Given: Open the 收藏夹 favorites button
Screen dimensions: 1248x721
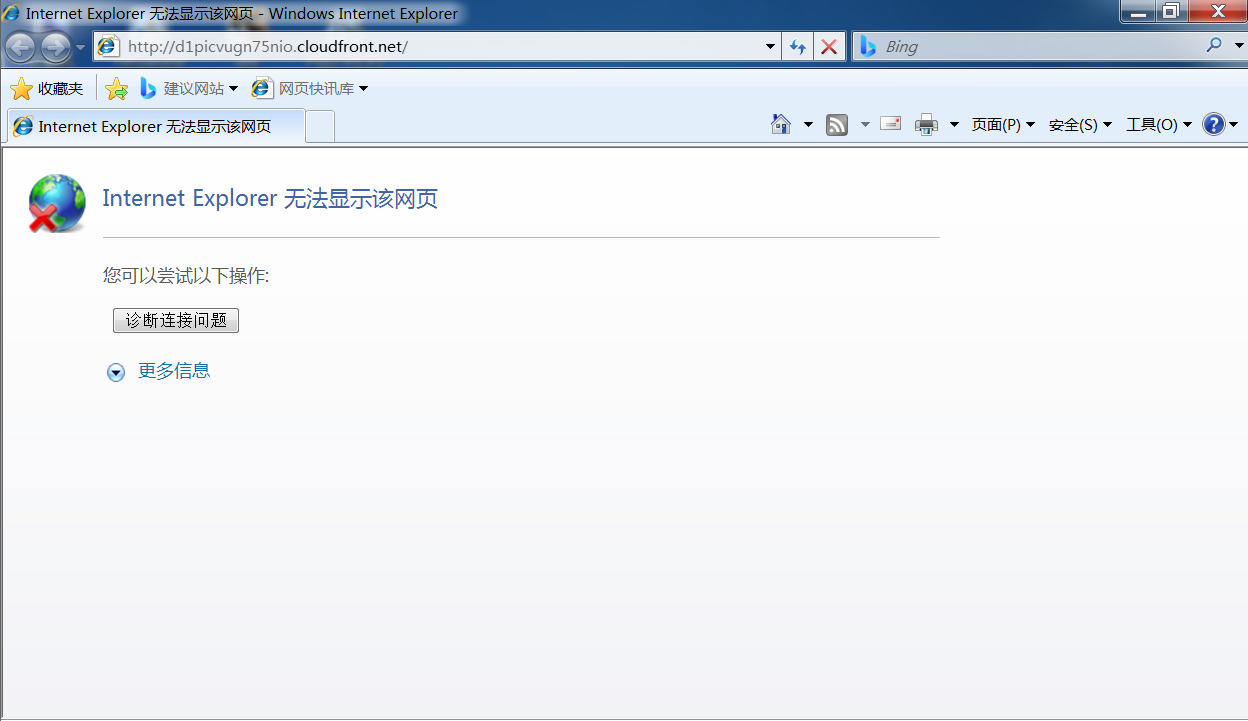Looking at the screenshot, I should (x=47, y=89).
